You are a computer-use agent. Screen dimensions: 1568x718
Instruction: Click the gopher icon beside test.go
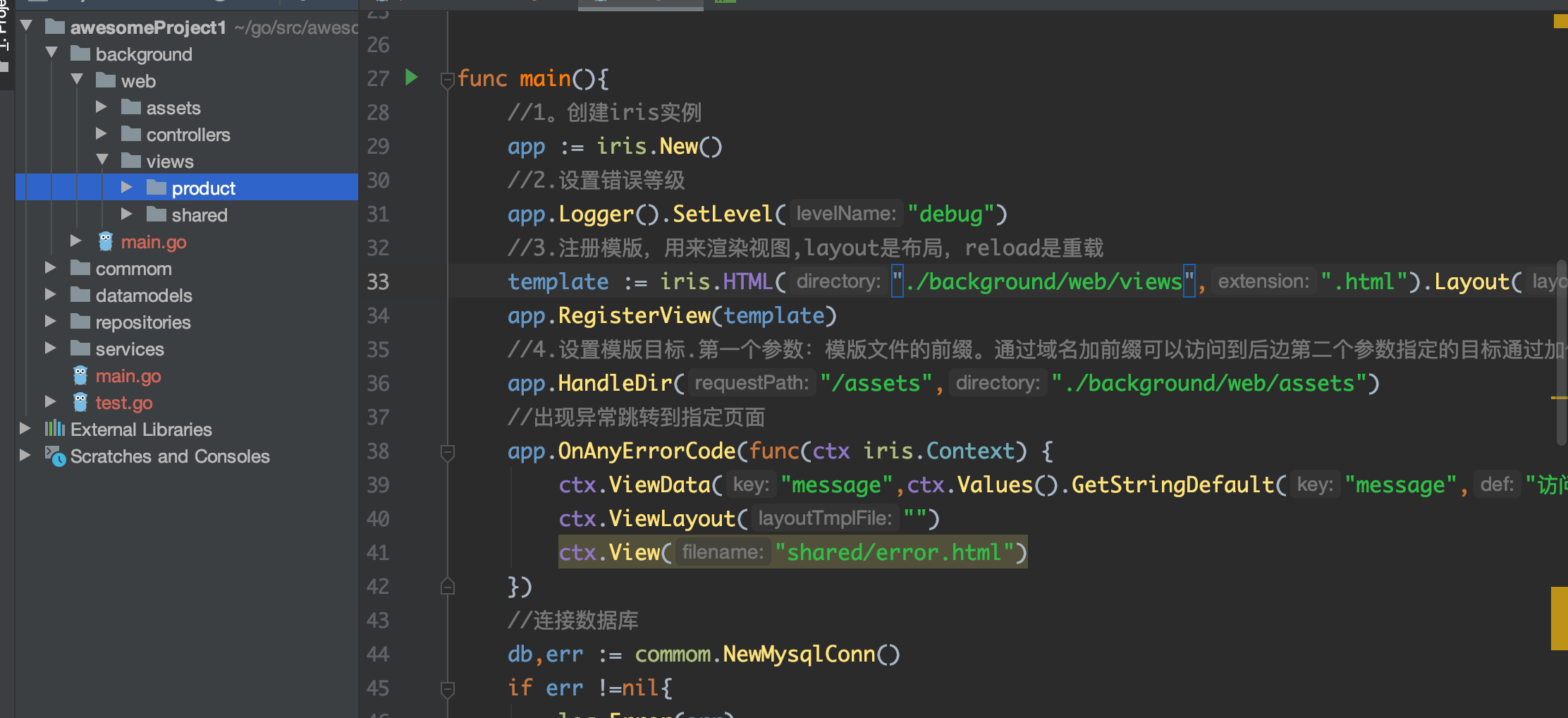coord(80,402)
